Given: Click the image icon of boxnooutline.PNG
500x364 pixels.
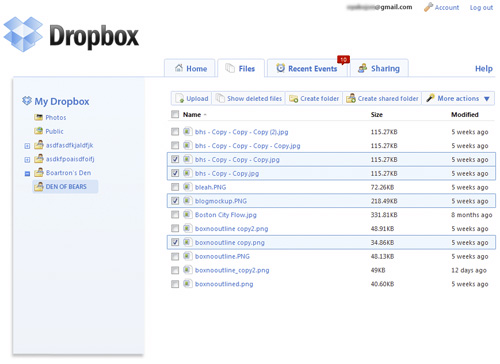Looking at the screenshot, I should [187, 256].
